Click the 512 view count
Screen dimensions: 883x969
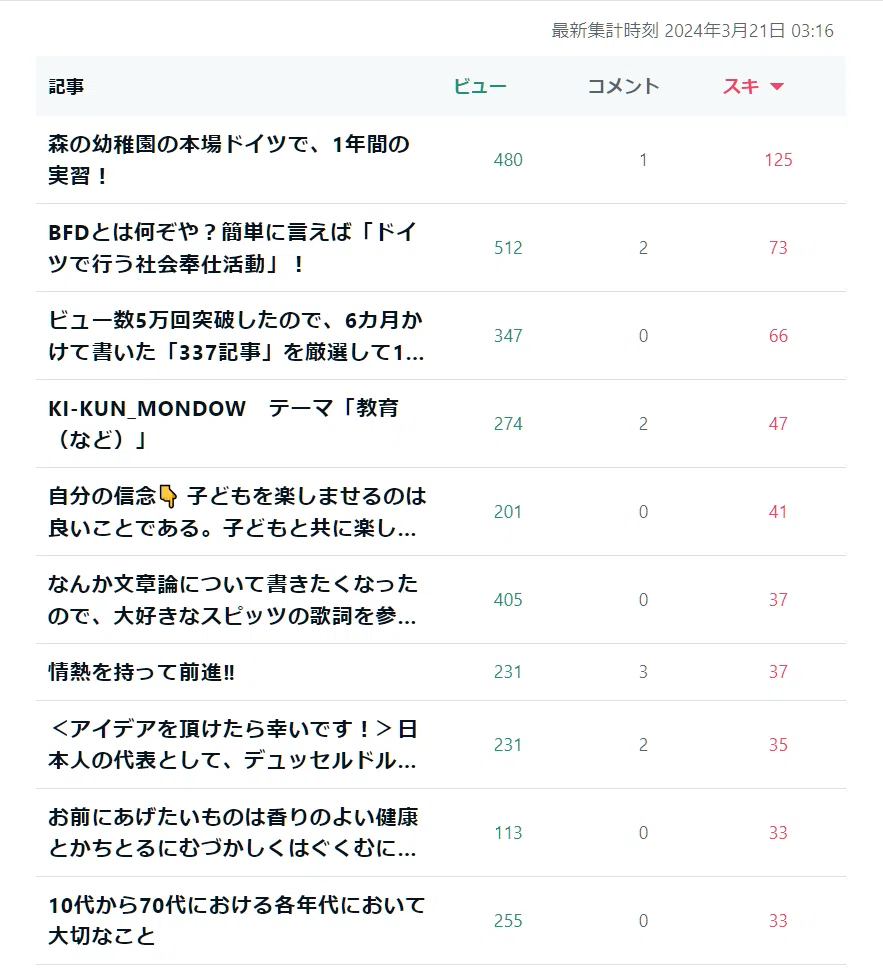[508, 248]
